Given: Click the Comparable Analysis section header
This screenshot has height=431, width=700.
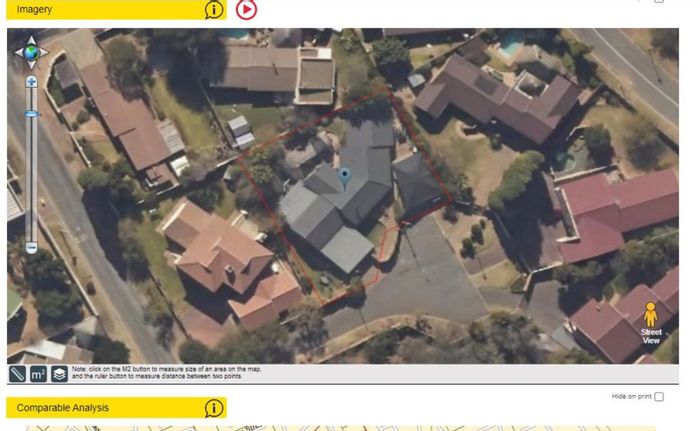Looking at the screenshot, I should pyautogui.click(x=117, y=408).
